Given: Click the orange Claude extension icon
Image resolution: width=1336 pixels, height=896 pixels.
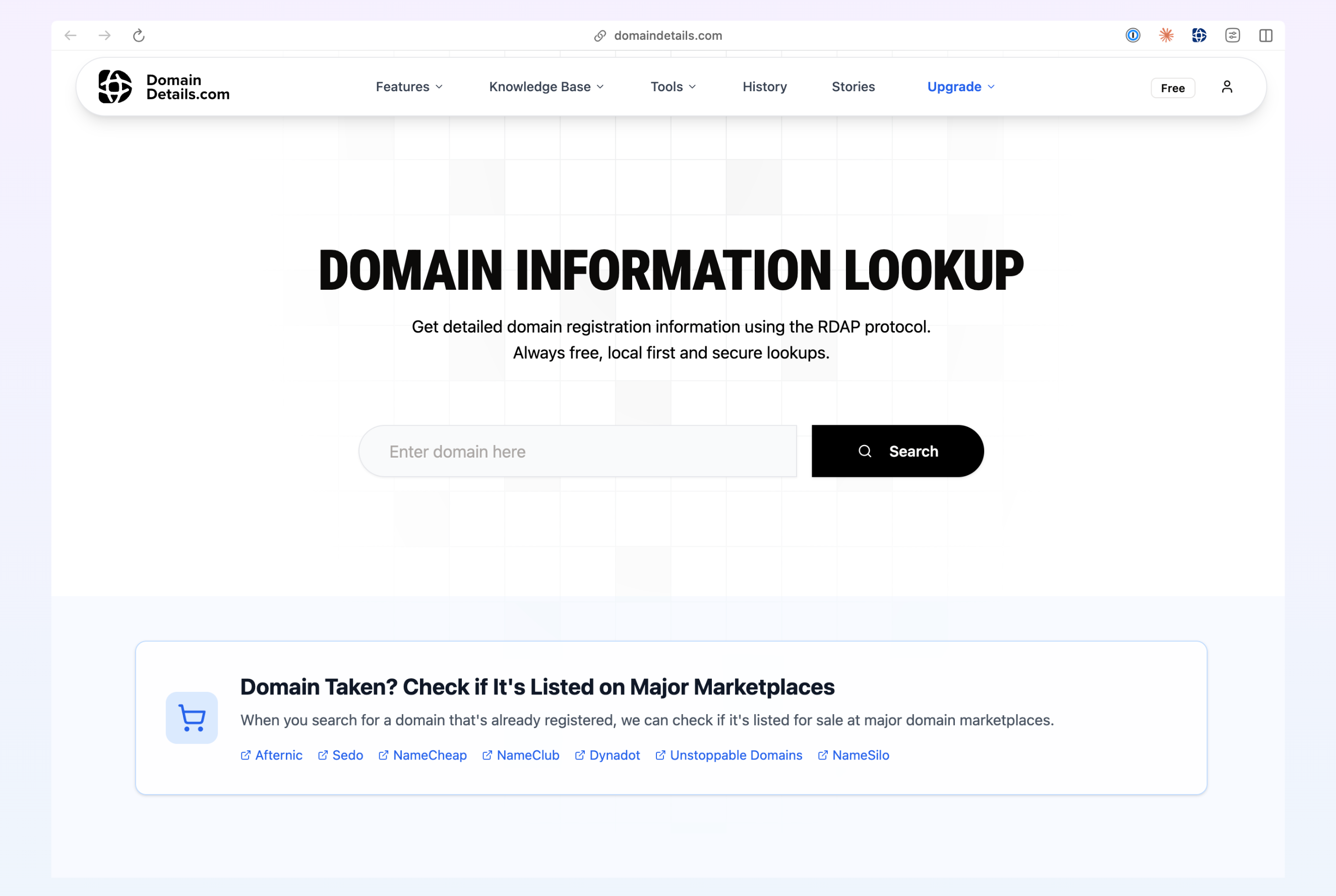Looking at the screenshot, I should [x=1166, y=35].
